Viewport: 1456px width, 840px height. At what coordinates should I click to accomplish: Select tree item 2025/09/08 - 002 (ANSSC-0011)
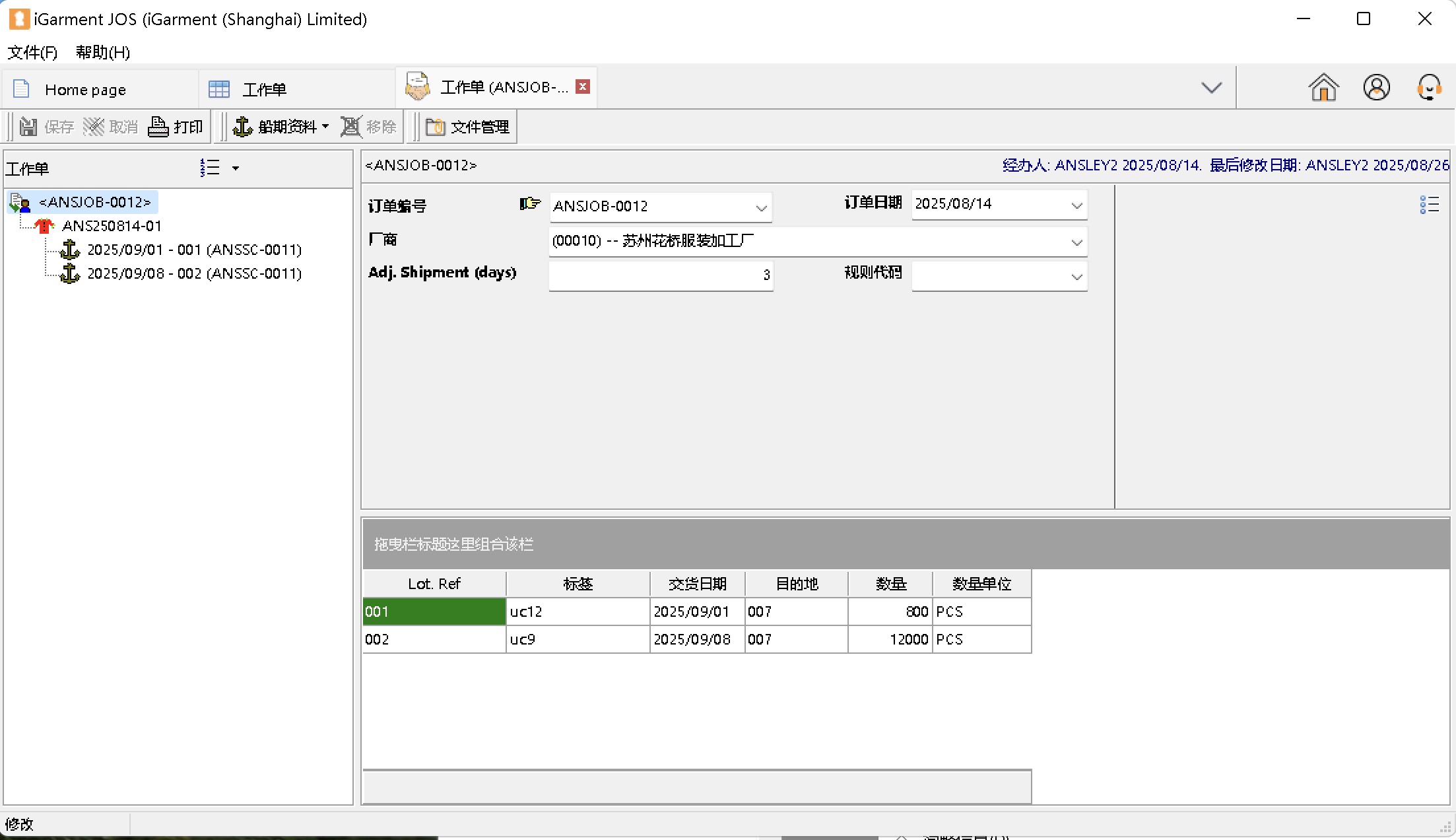[x=194, y=273]
